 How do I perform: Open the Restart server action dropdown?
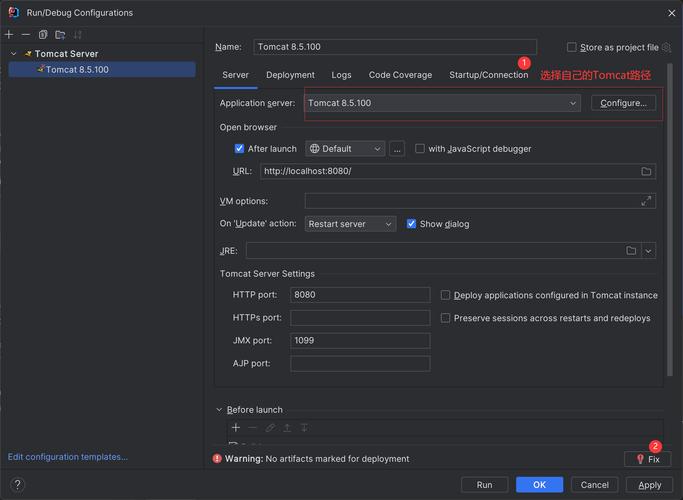click(x=350, y=224)
